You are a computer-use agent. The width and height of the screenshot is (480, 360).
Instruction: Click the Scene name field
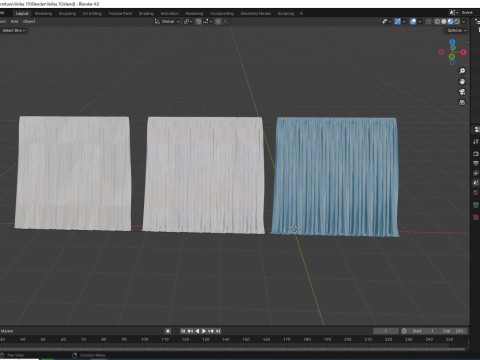tap(469, 12)
